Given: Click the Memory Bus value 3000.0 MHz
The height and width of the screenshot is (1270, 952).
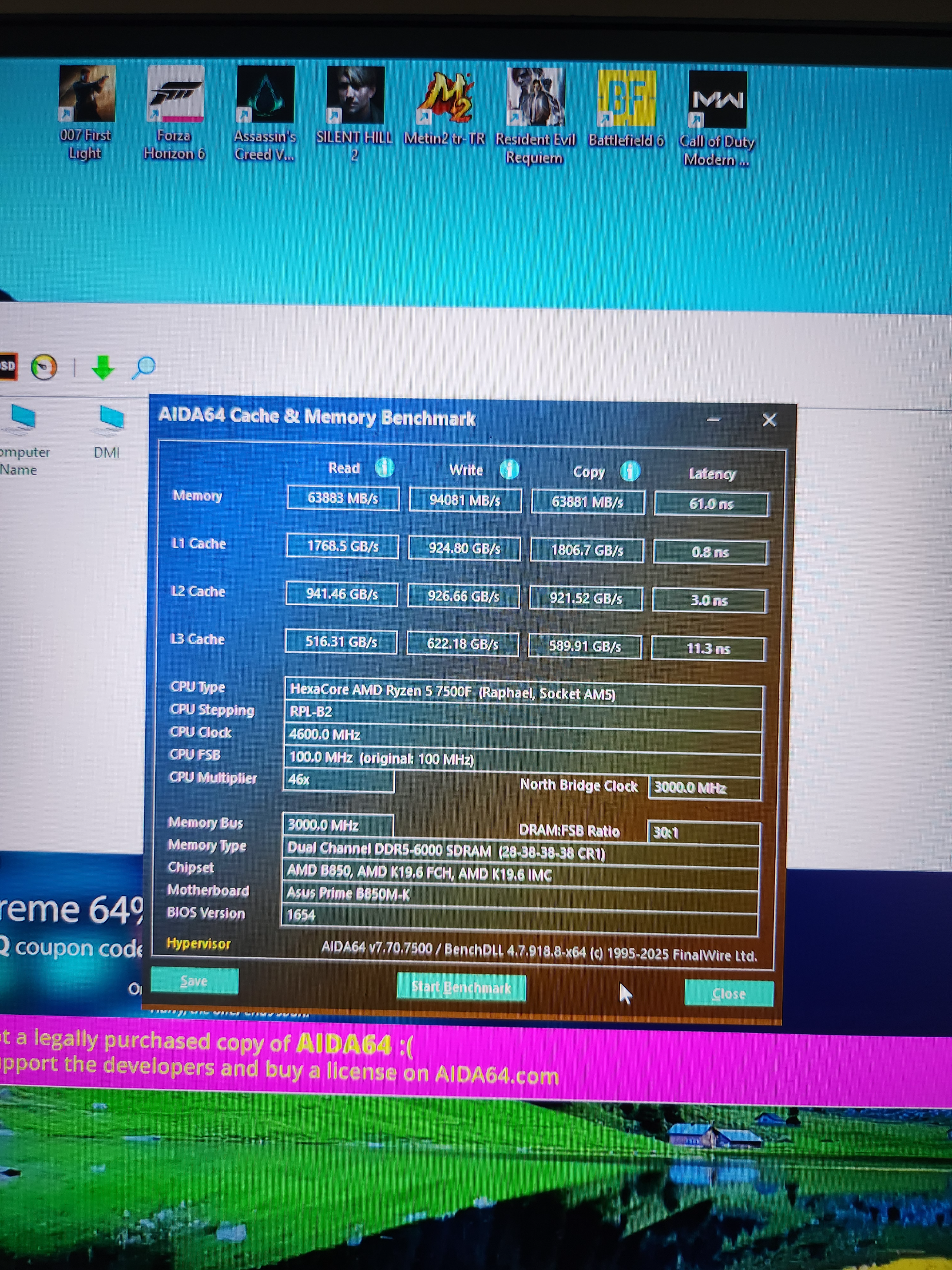Looking at the screenshot, I should pos(338,825).
